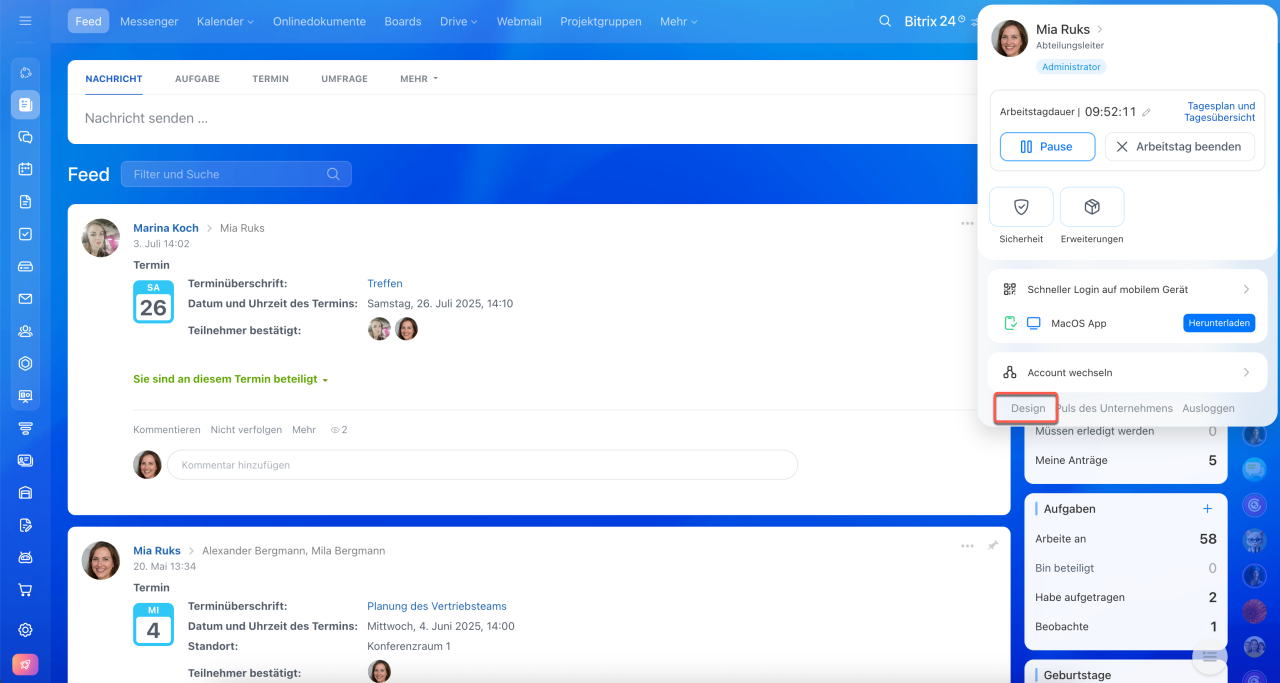Screen dimensions: 1280x683
Task: Switch to the AUFGABE tab
Action: (x=197, y=79)
